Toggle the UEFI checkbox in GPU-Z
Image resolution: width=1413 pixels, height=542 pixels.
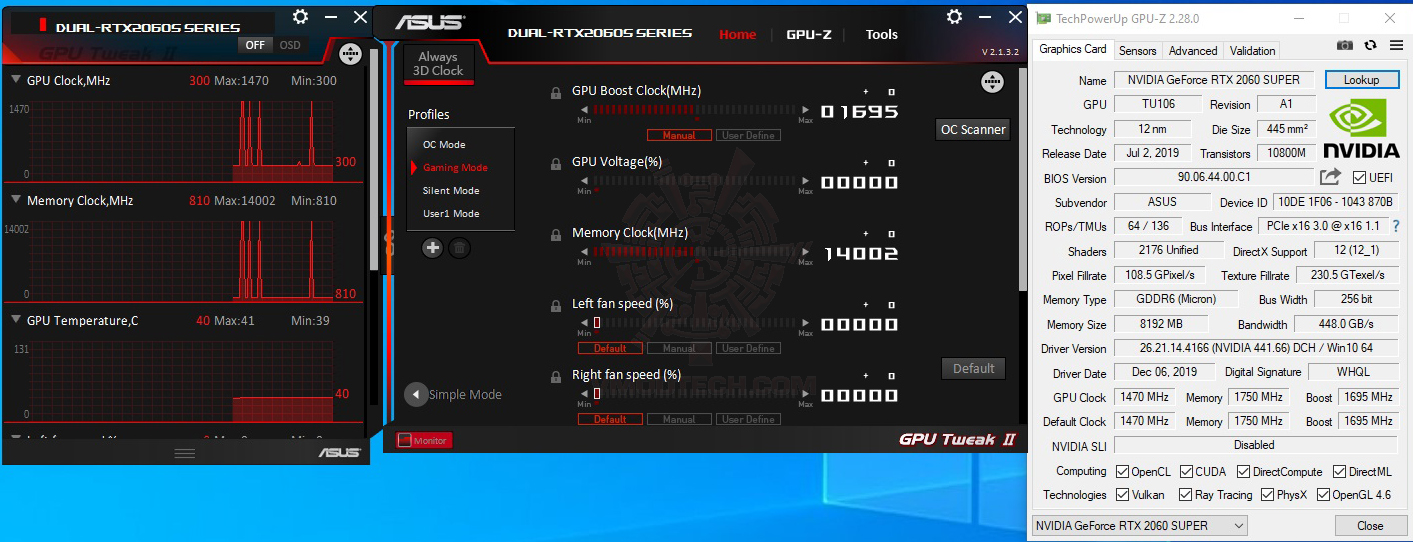point(1359,178)
